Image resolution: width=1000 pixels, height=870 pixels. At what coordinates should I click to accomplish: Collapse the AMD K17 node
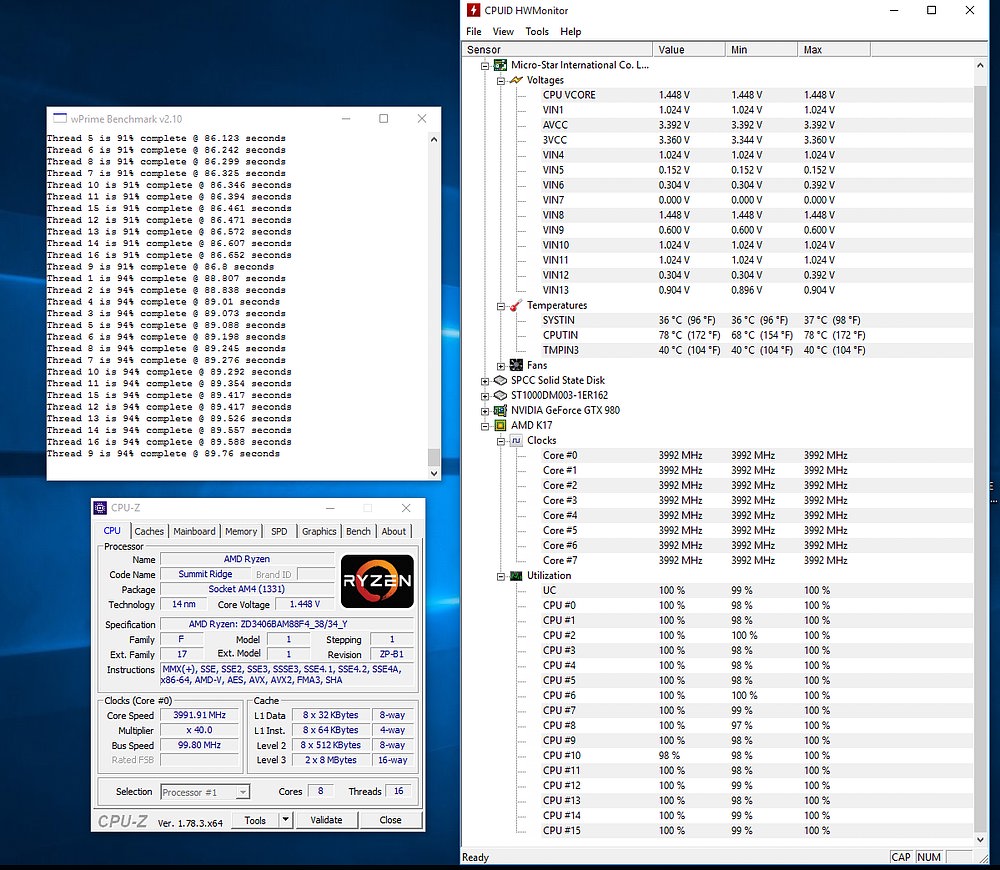click(x=485, y=426)
